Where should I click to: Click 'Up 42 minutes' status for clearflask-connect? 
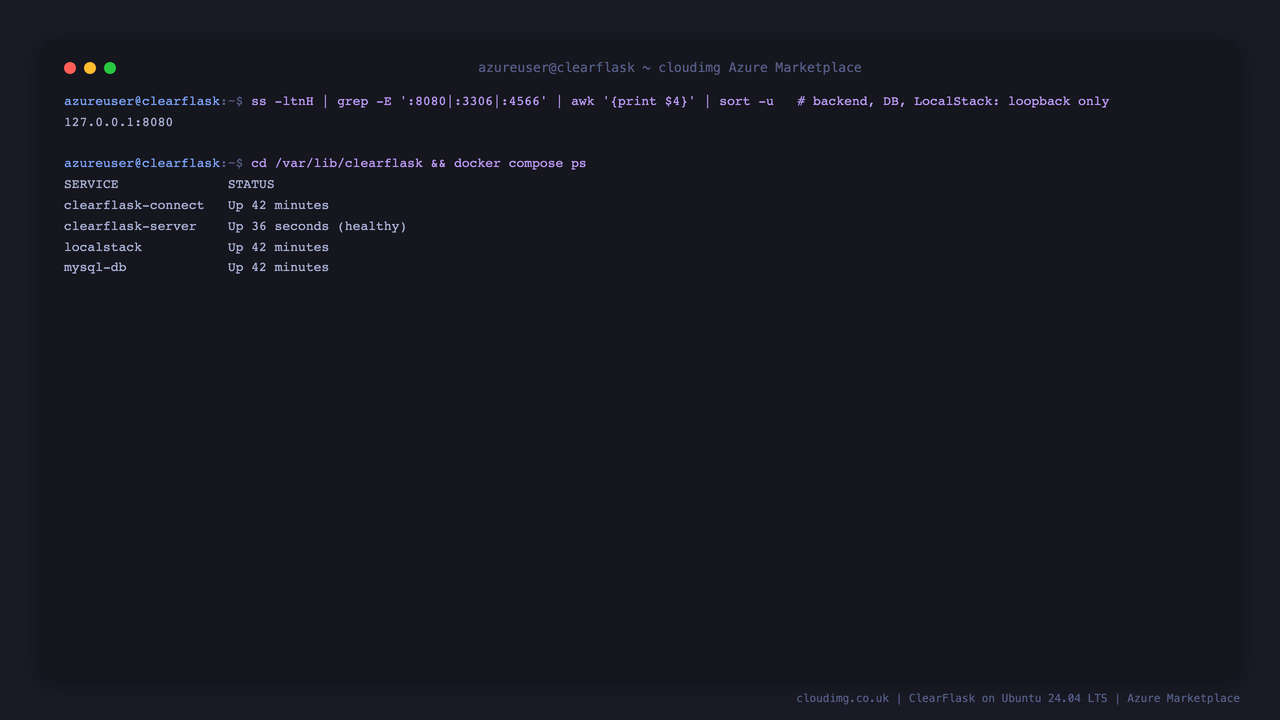pyautogui.click(x=278, y=205)
